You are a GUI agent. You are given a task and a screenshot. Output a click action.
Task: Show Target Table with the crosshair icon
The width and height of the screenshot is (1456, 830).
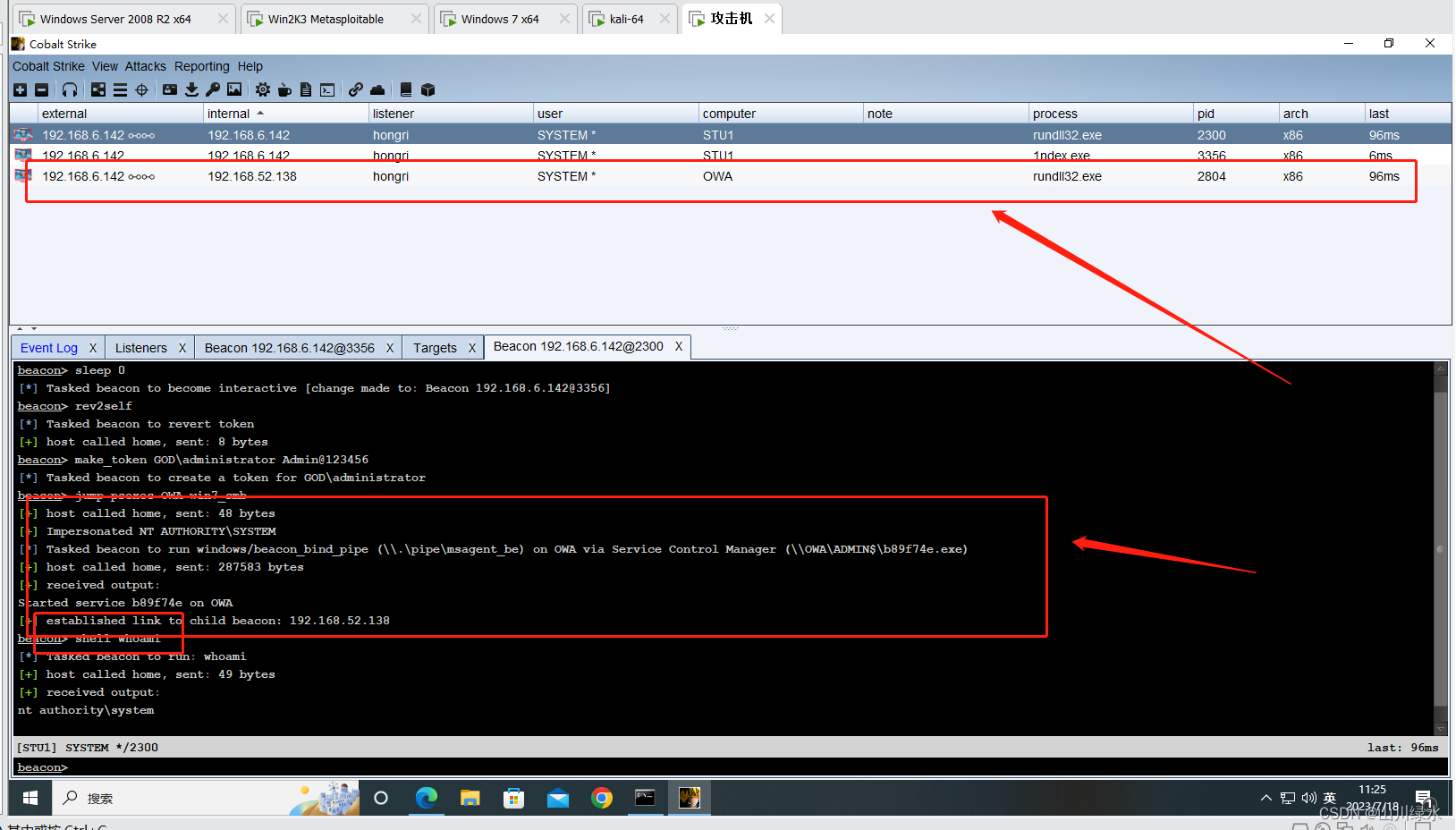coord(141,89)
